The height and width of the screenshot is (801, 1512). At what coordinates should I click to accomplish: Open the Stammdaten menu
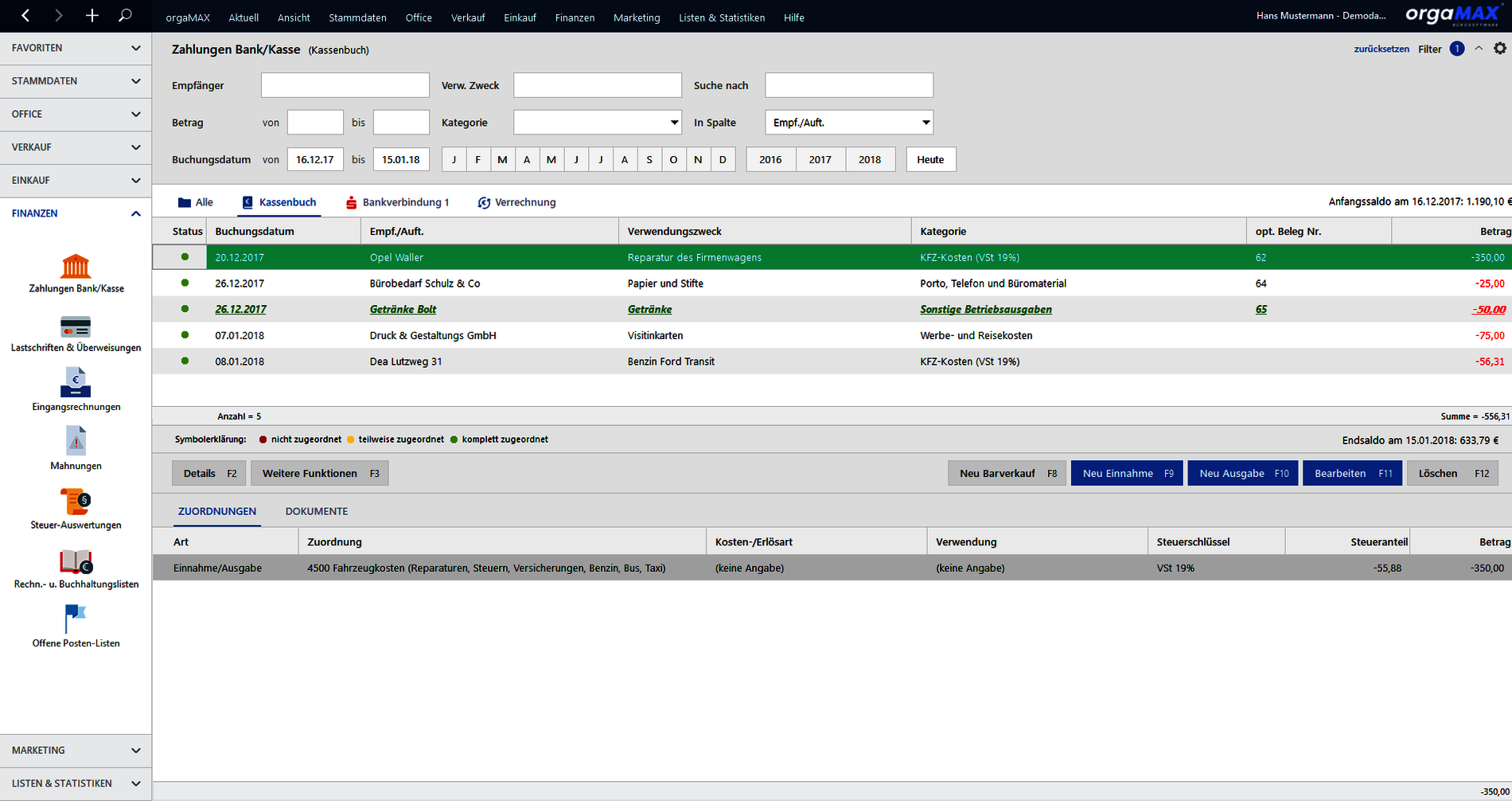[x=357, y=18]
